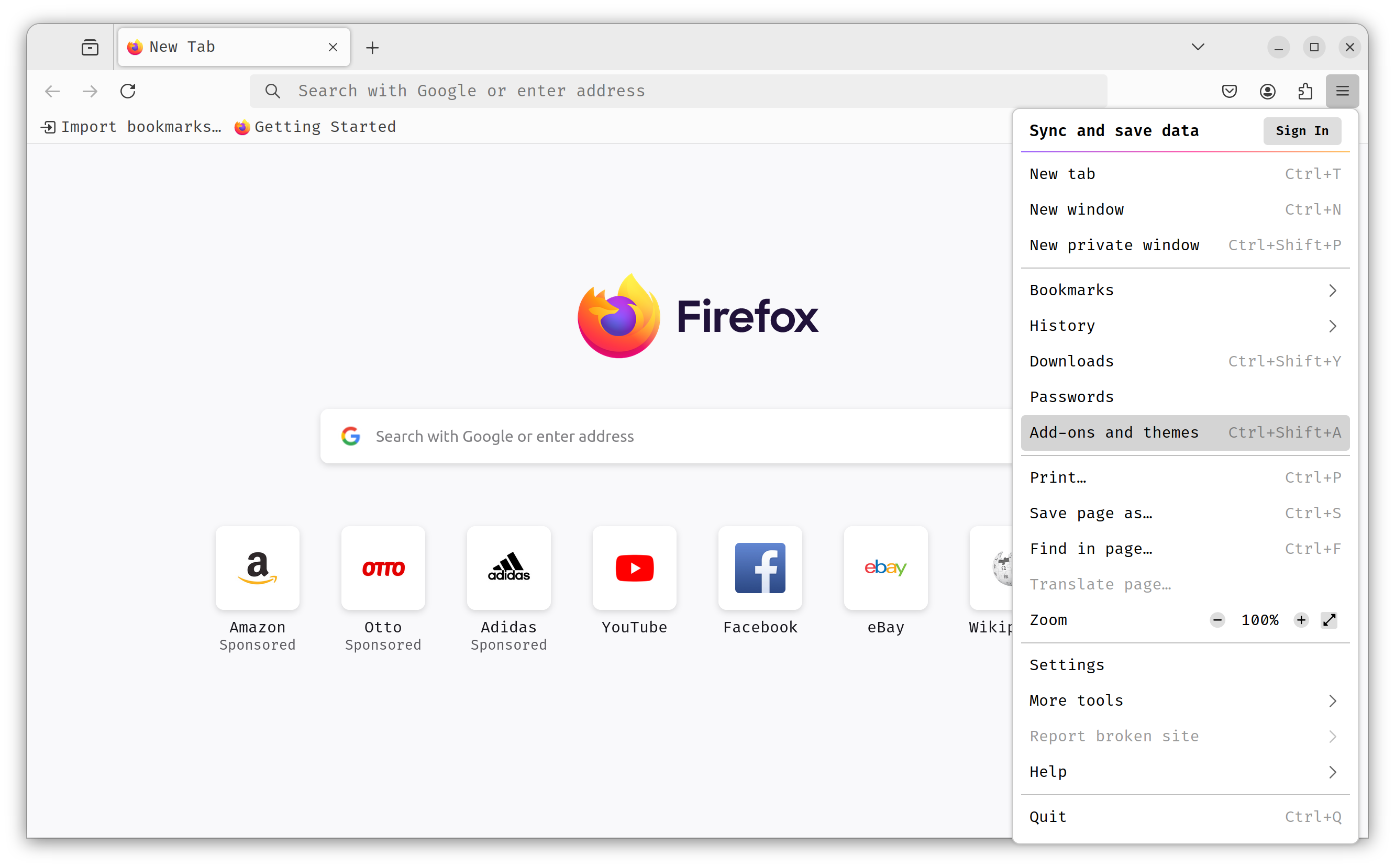Reload the current page

pyautogui.click(x=128, y=91)
